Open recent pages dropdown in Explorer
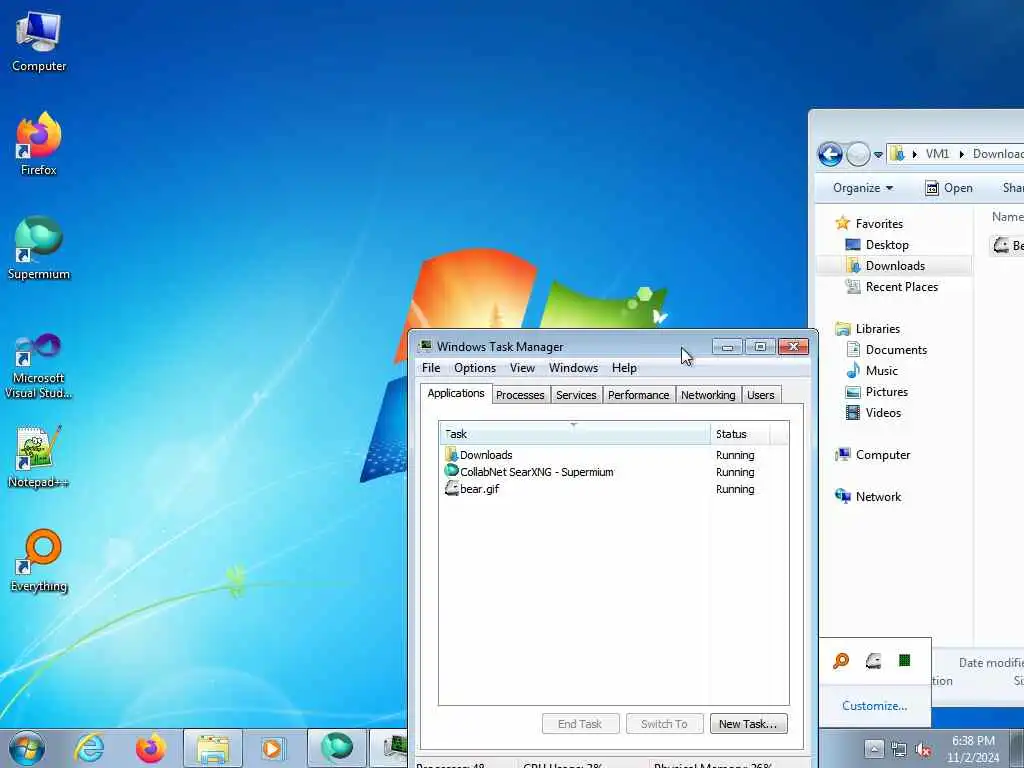The height and width of the screenshot is (768, 1024). click(x=878, y=155)
